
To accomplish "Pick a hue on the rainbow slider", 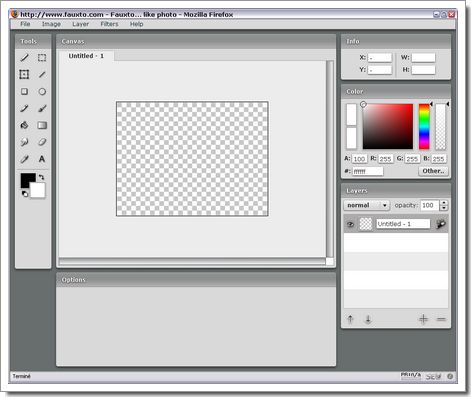I will pyautogui.click(x=424, y=127).
